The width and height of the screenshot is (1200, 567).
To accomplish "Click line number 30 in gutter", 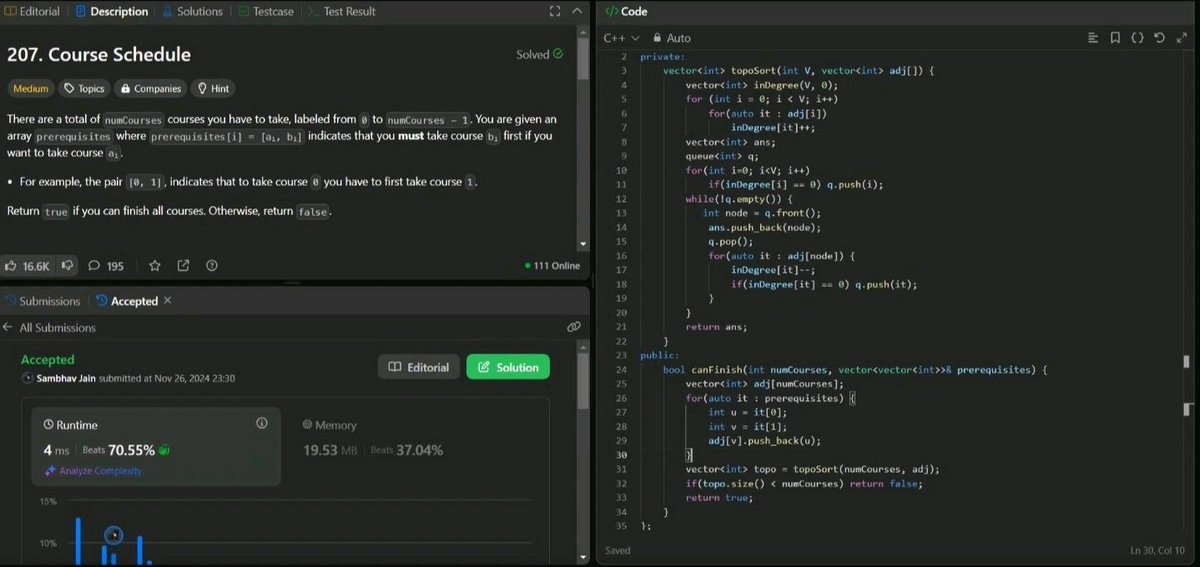I will 621,455.
